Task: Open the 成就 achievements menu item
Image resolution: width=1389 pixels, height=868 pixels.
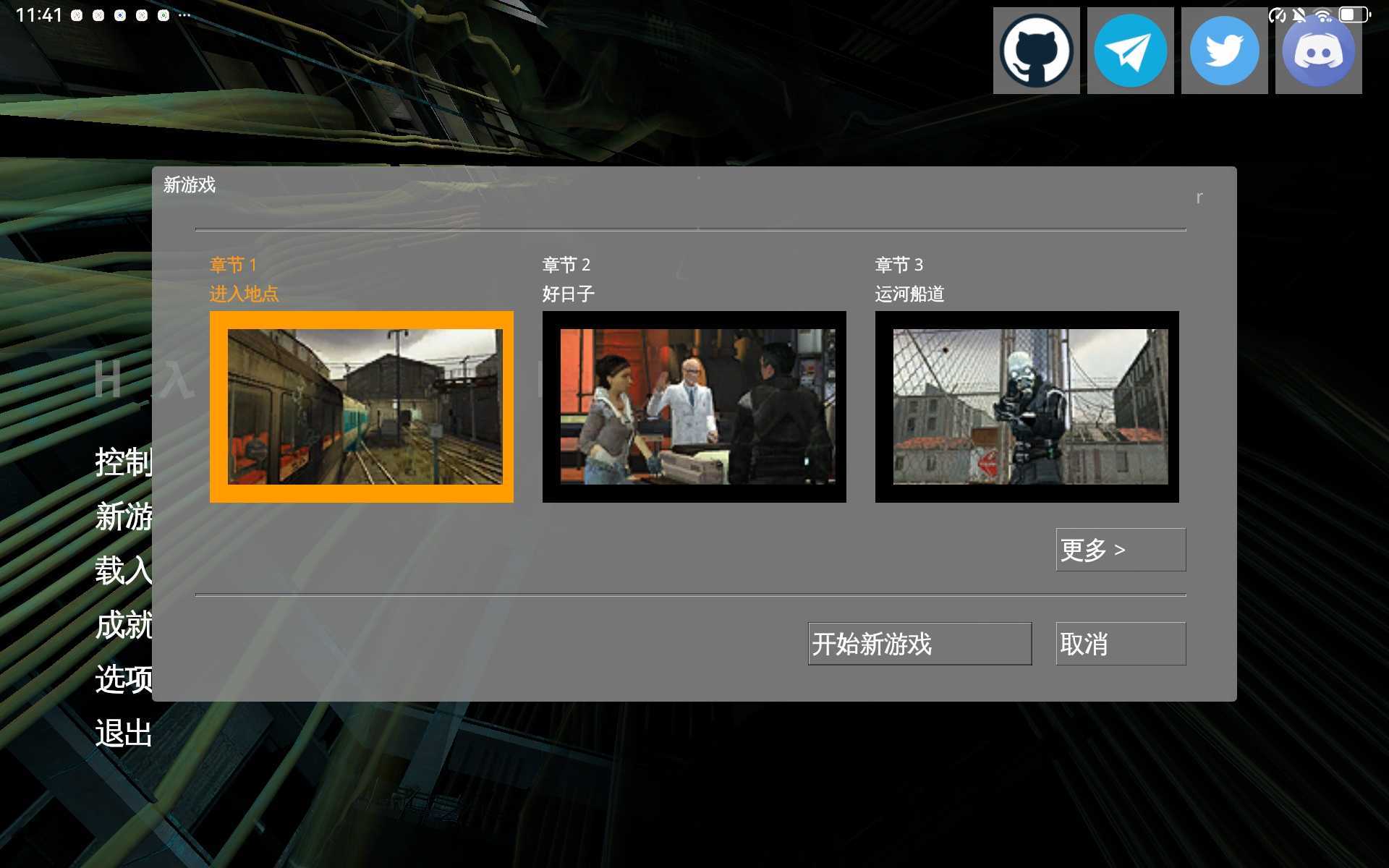Action: coord(124,625)
